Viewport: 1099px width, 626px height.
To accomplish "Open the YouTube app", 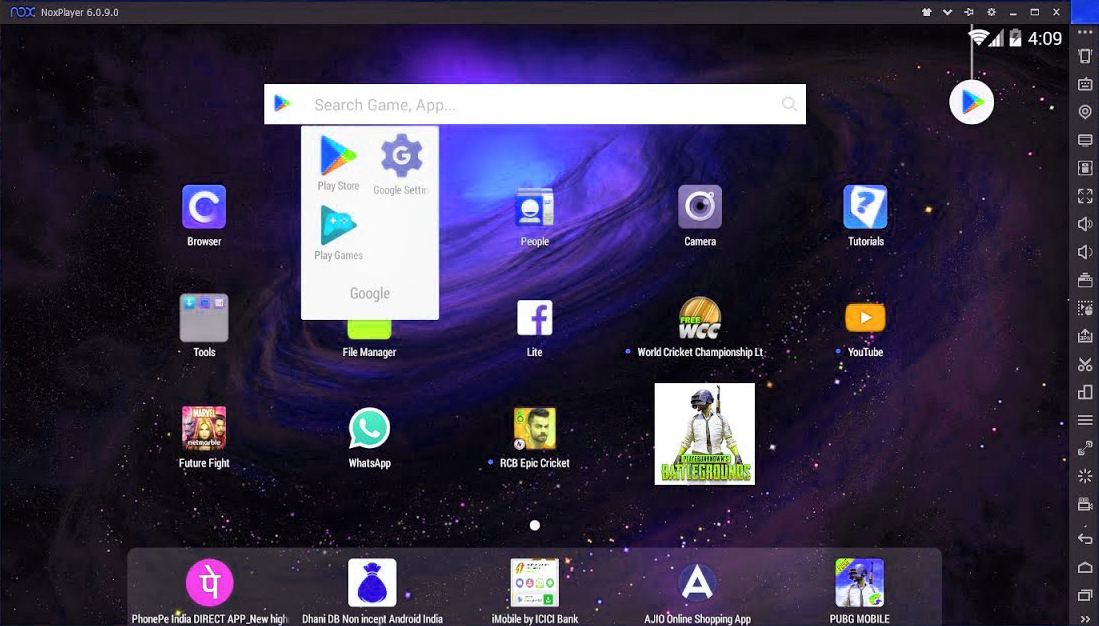I will click(866, 318).
